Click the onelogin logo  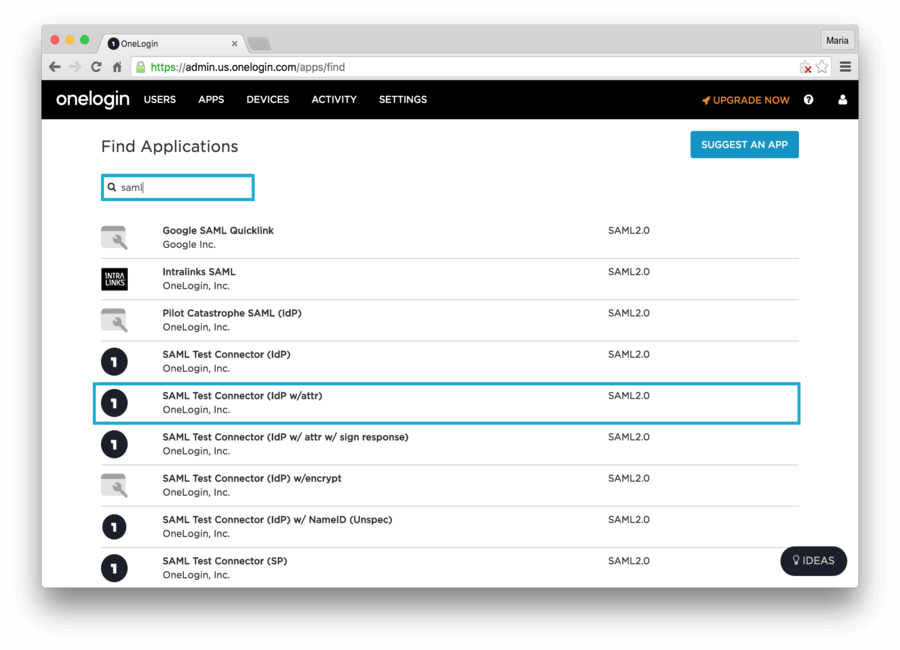click(92, 100)
